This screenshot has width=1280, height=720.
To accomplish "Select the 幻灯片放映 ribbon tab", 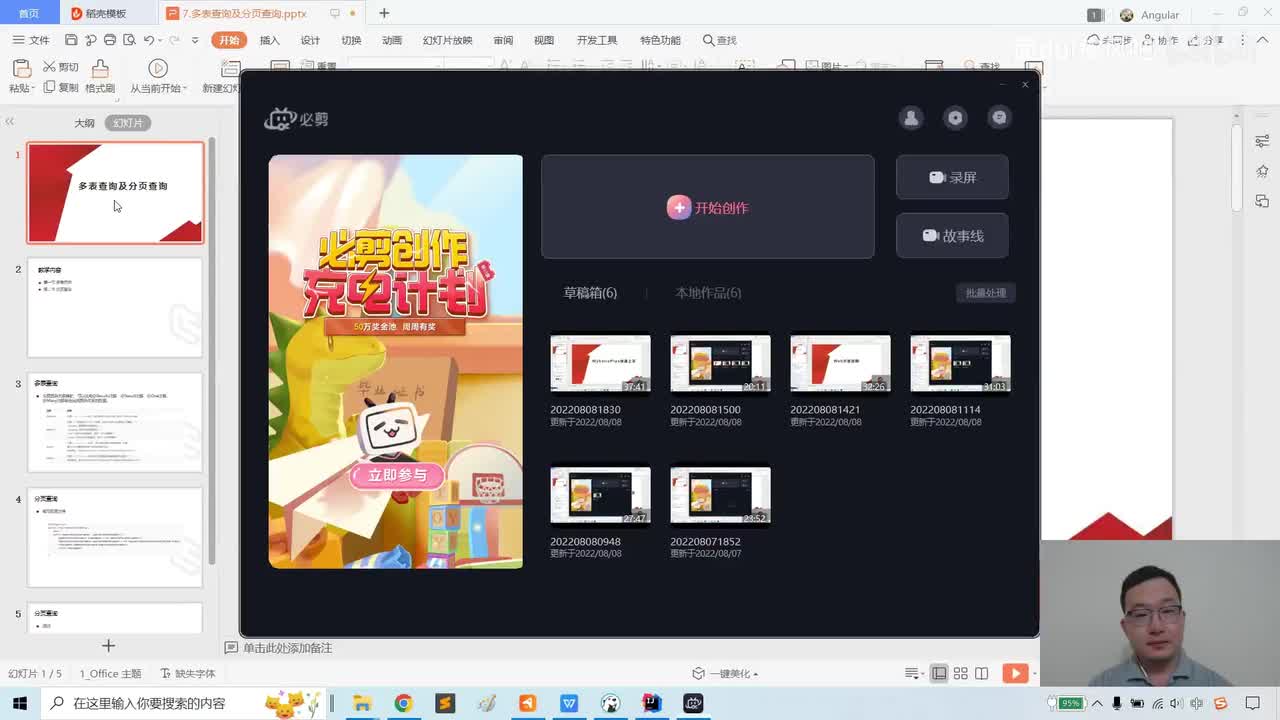I will point(447,40).
